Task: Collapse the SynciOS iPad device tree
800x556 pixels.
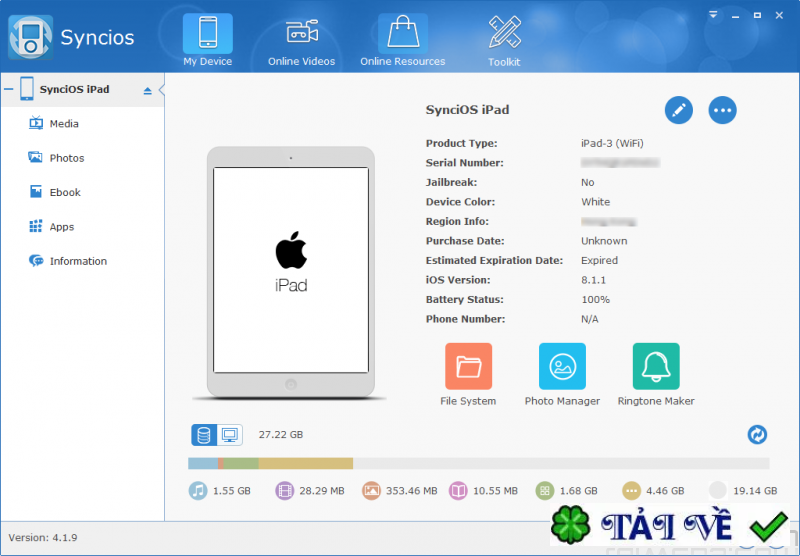Action: [x=9, y=89]
